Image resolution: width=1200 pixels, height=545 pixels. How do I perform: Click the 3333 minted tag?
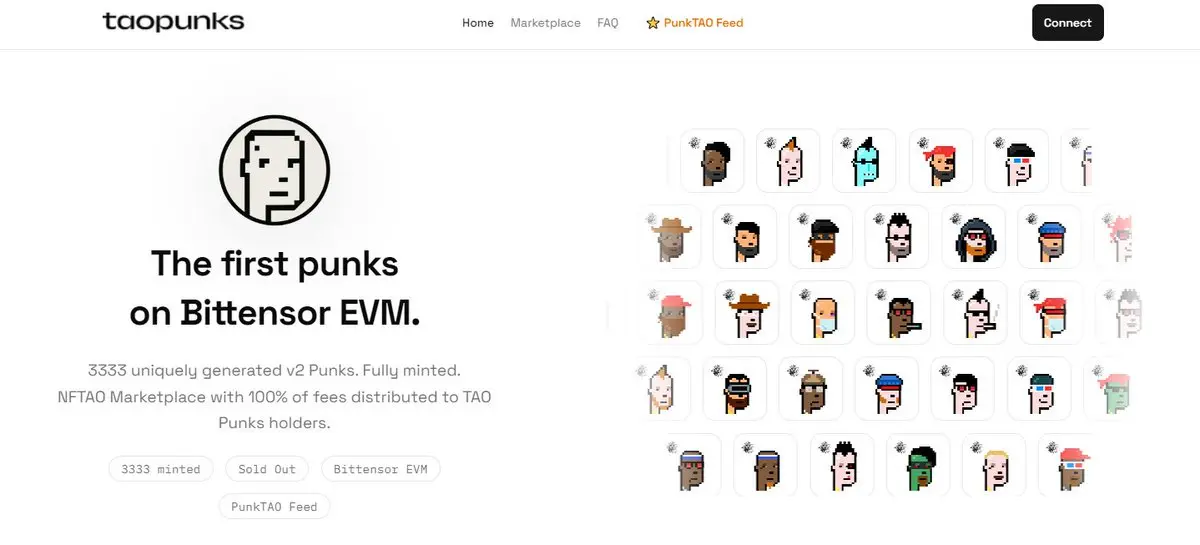pos(161,469)
